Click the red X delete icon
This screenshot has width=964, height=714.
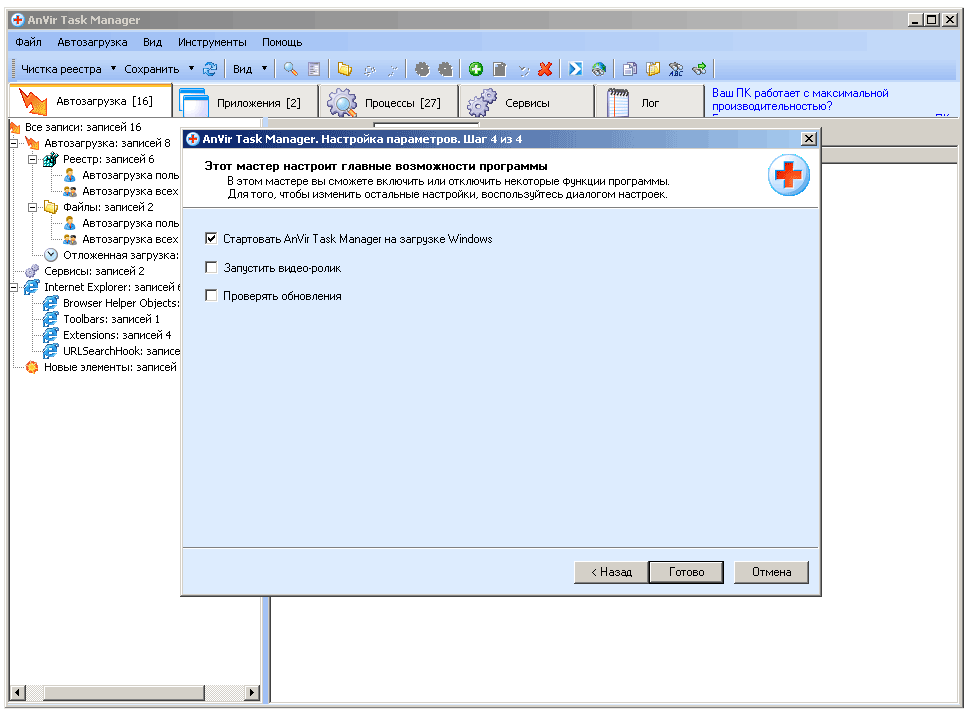(545, 69)
